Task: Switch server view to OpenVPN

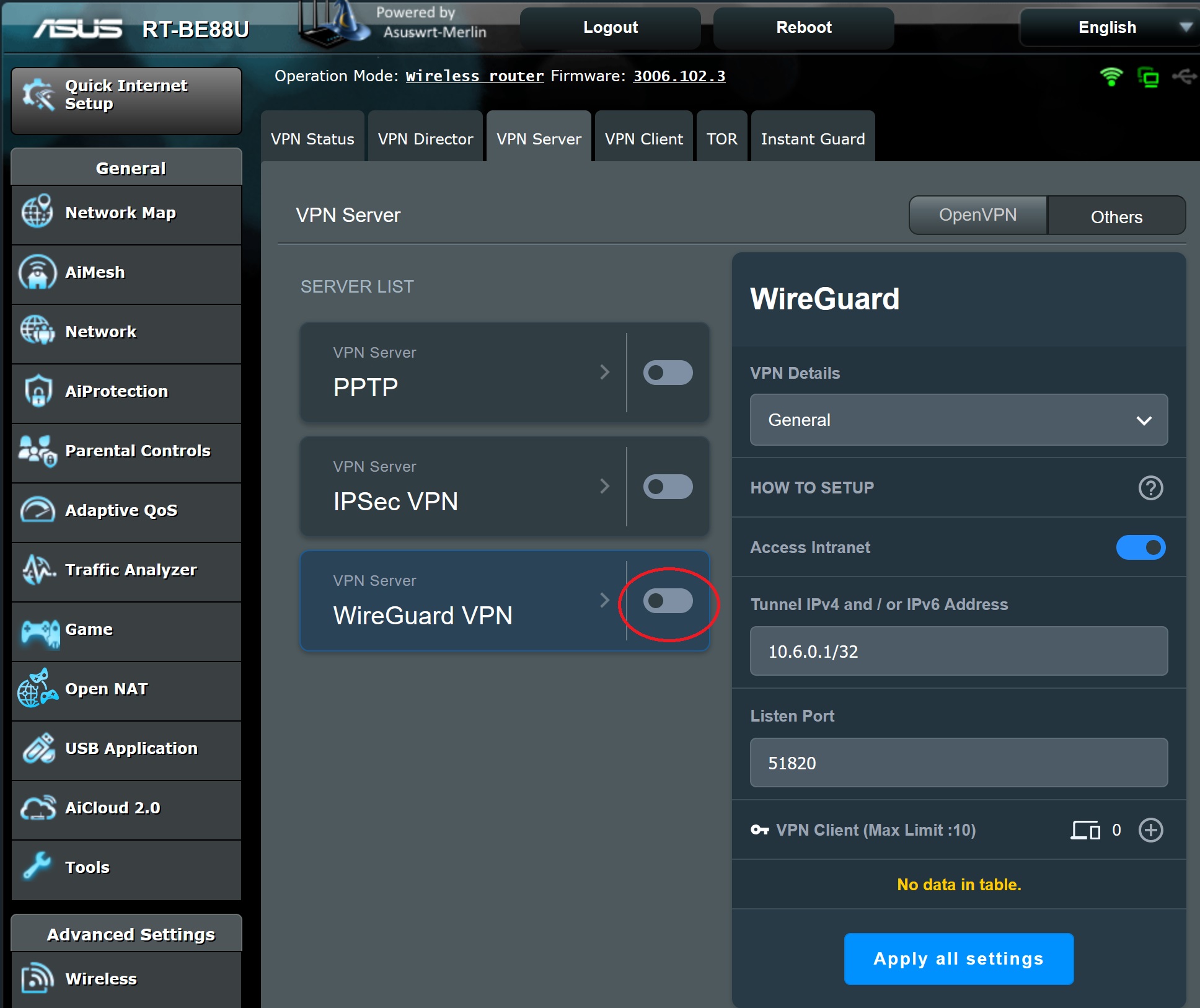Action: tap(977, 215)
